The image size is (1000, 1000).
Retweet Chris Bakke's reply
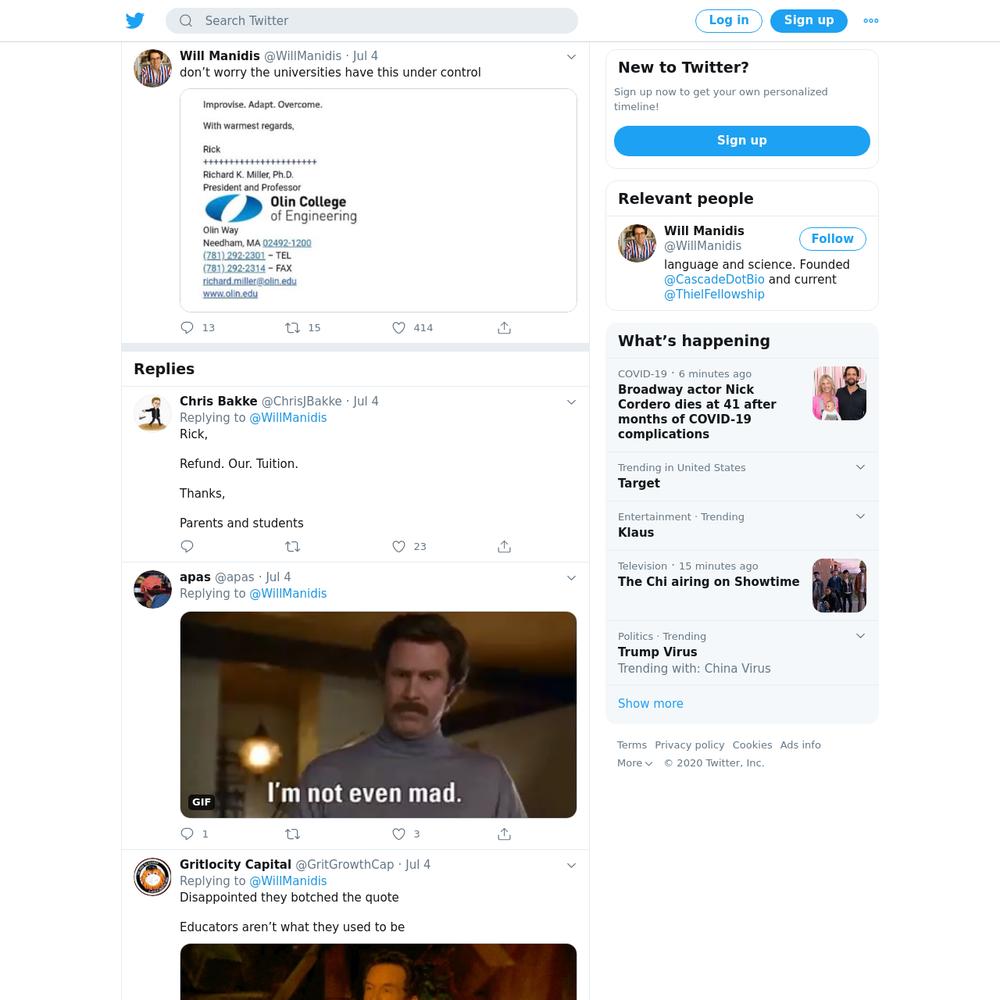pos(292,547)
